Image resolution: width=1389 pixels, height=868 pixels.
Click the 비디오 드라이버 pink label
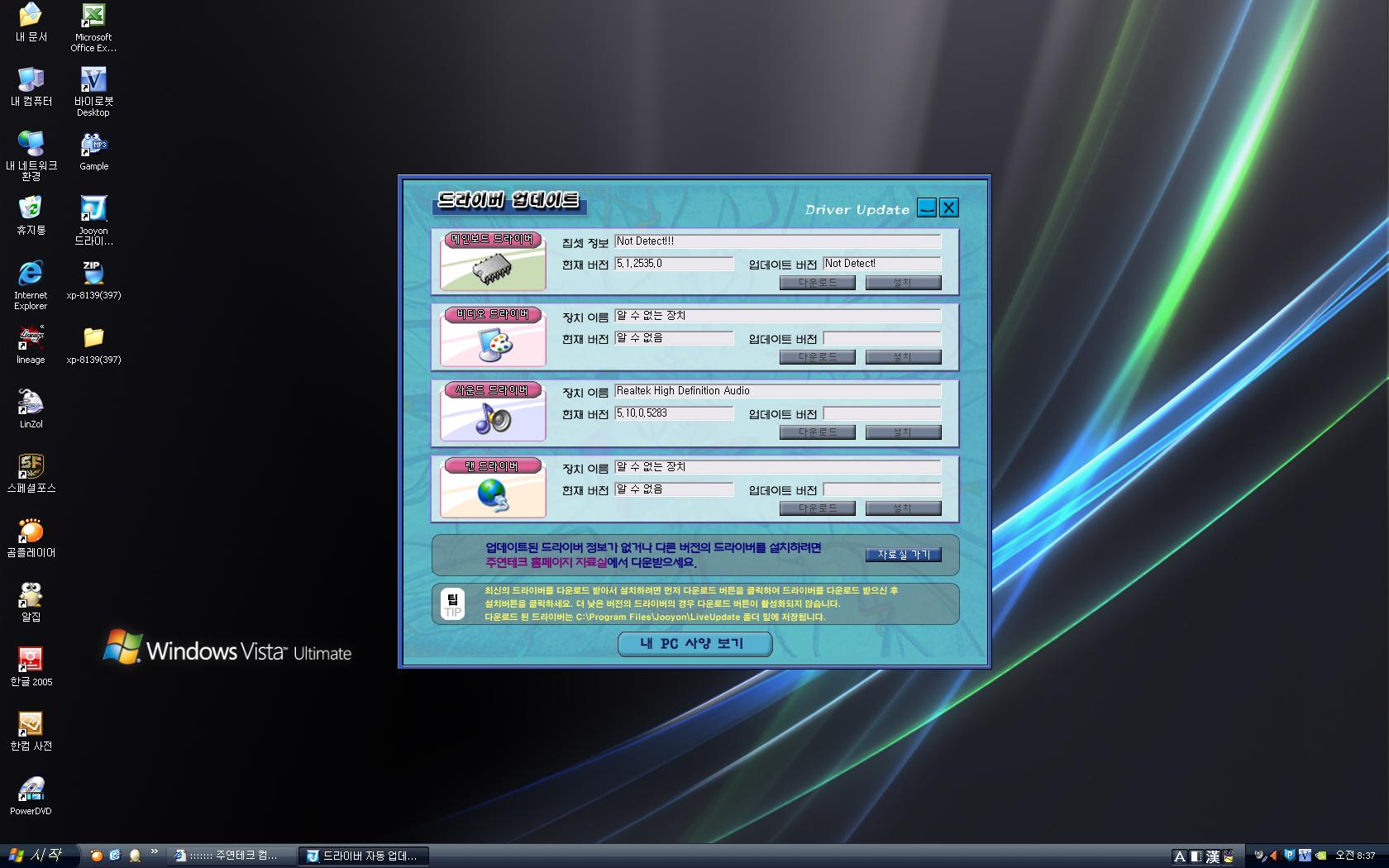[493, 315]
